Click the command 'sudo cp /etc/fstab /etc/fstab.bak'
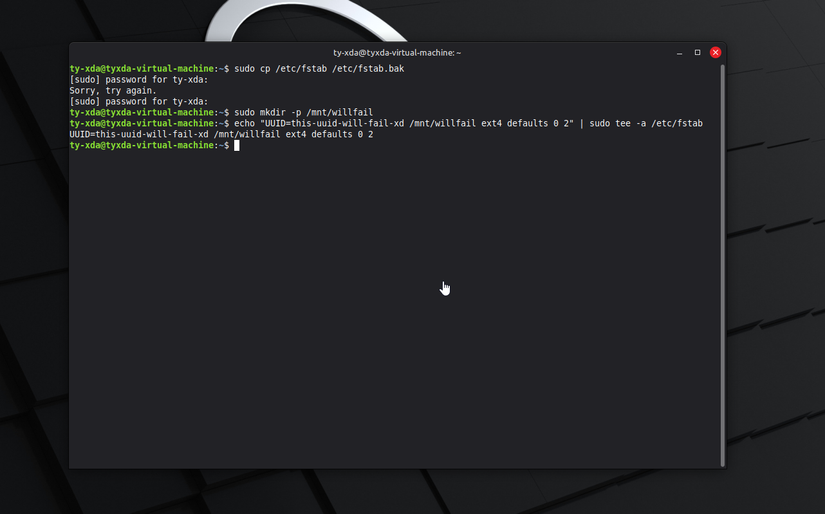This screenshot has width=825, height=514. tap(319, 69)
